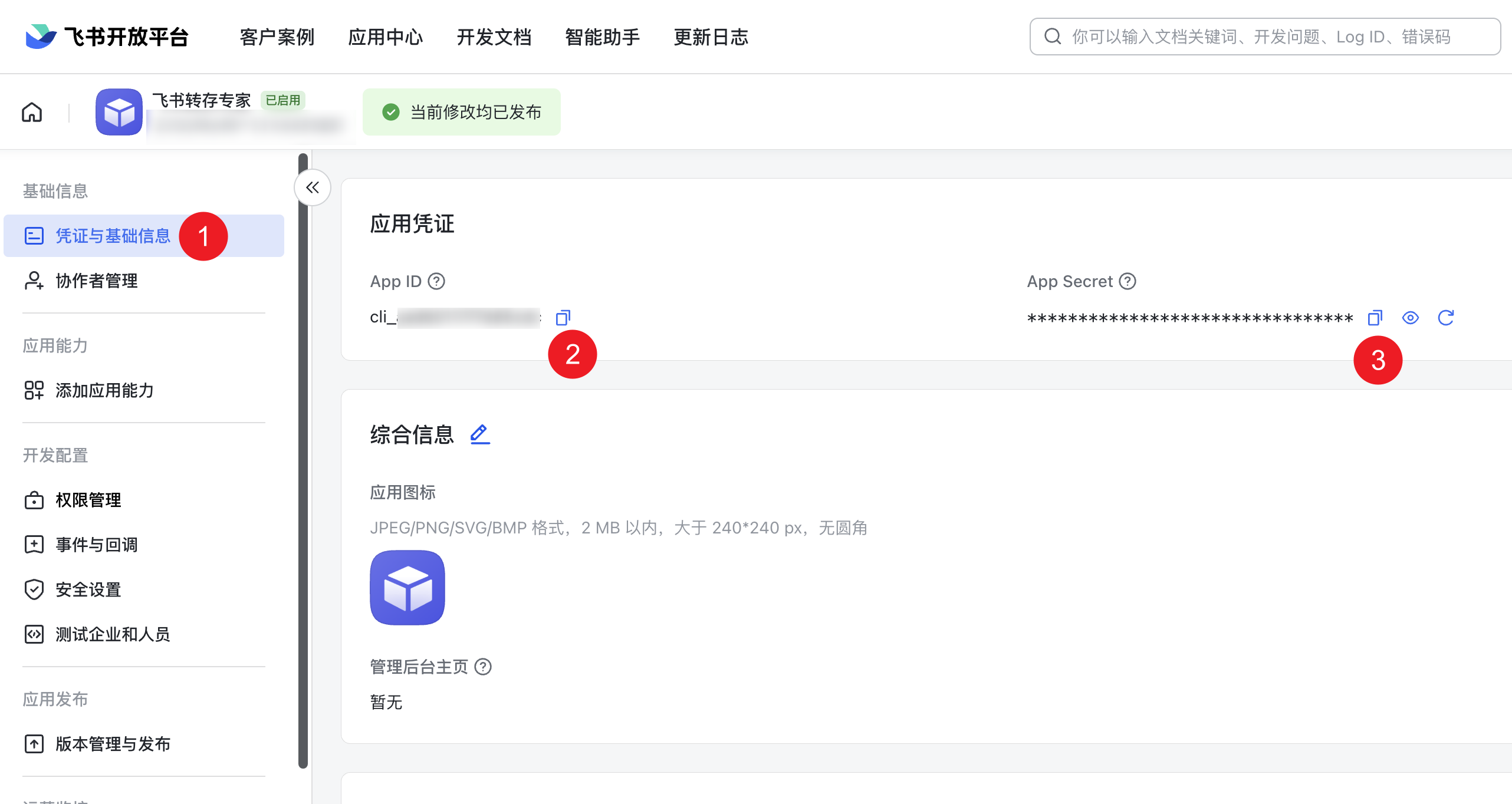This screenshot has height=804, width=1512.
Task: Open 协作者管理 in sidebar
Action: tap(144, 281)
